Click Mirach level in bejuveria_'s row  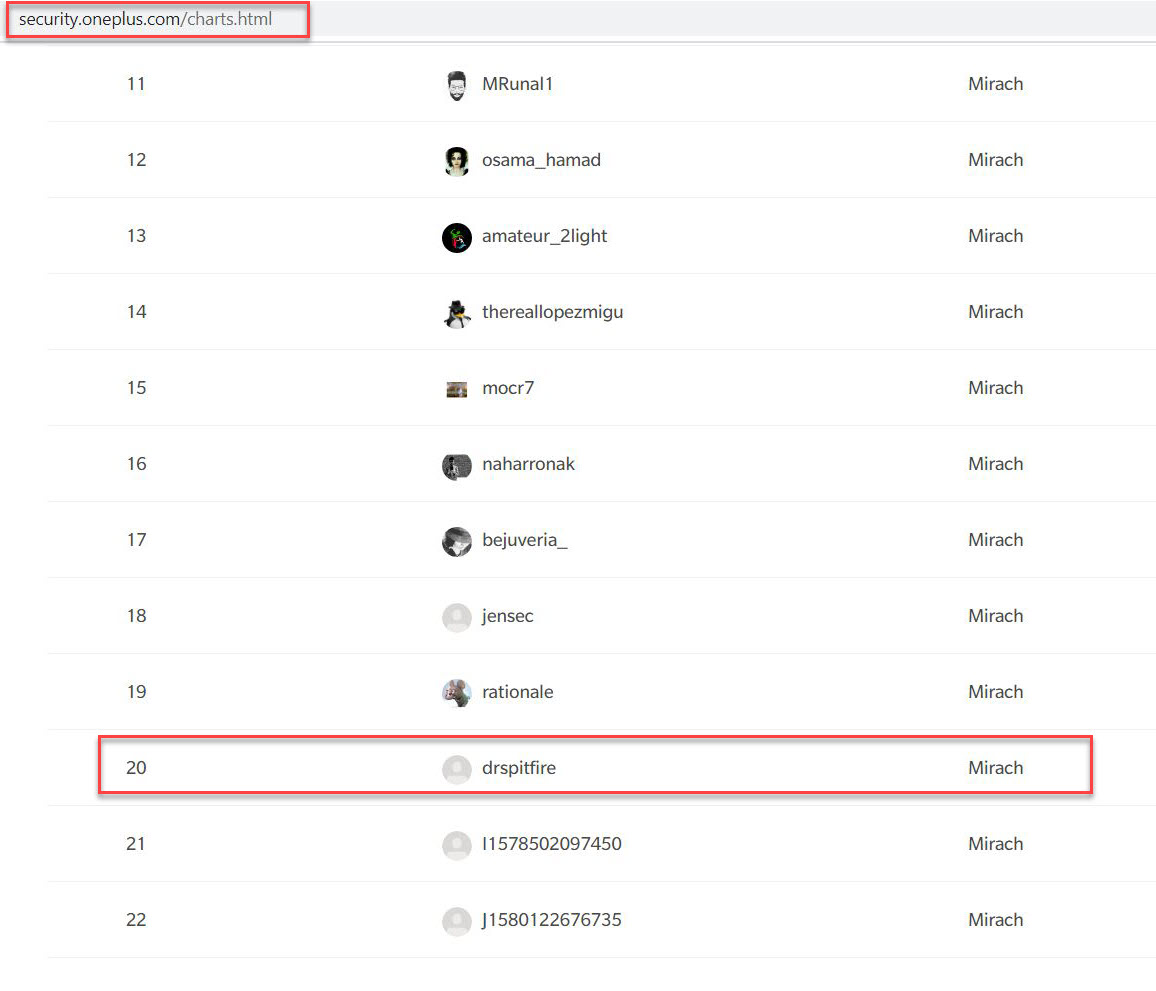point(995,540)
